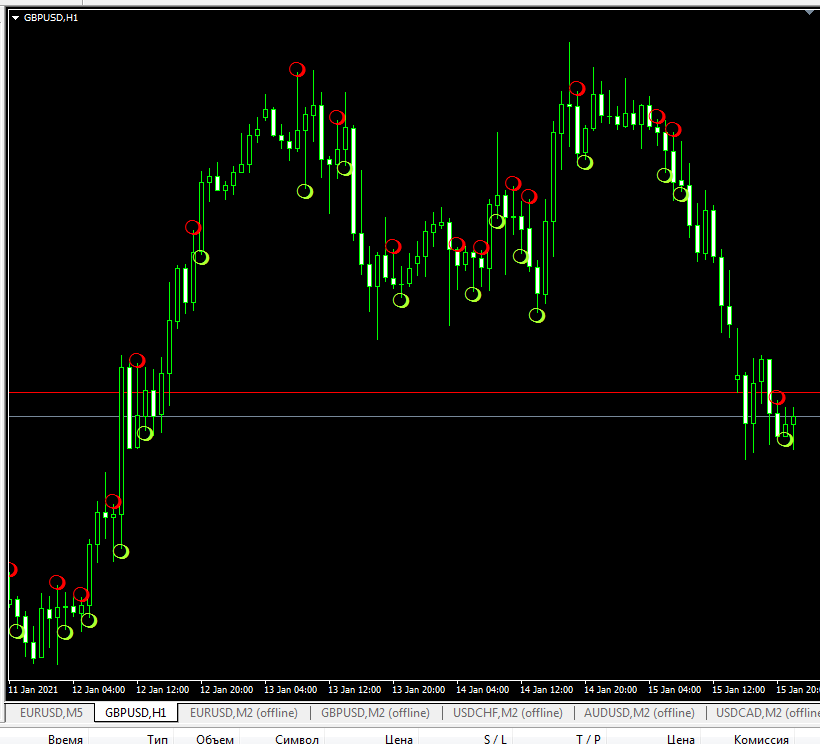
Task: Switch to the GBPUSD,M2 (offline) tab
Action: click(x=375, y=713)
